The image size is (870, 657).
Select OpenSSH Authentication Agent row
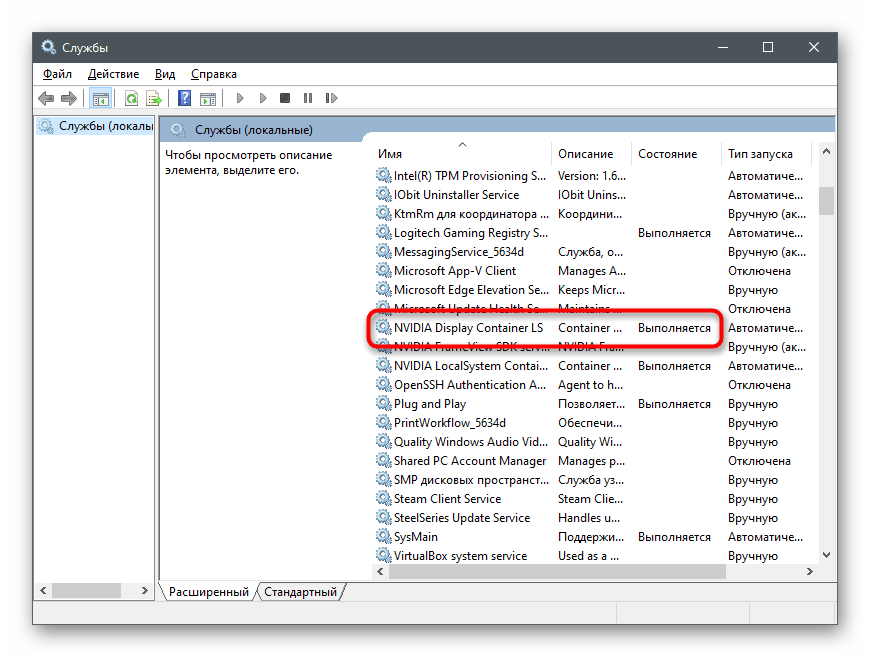594,385
